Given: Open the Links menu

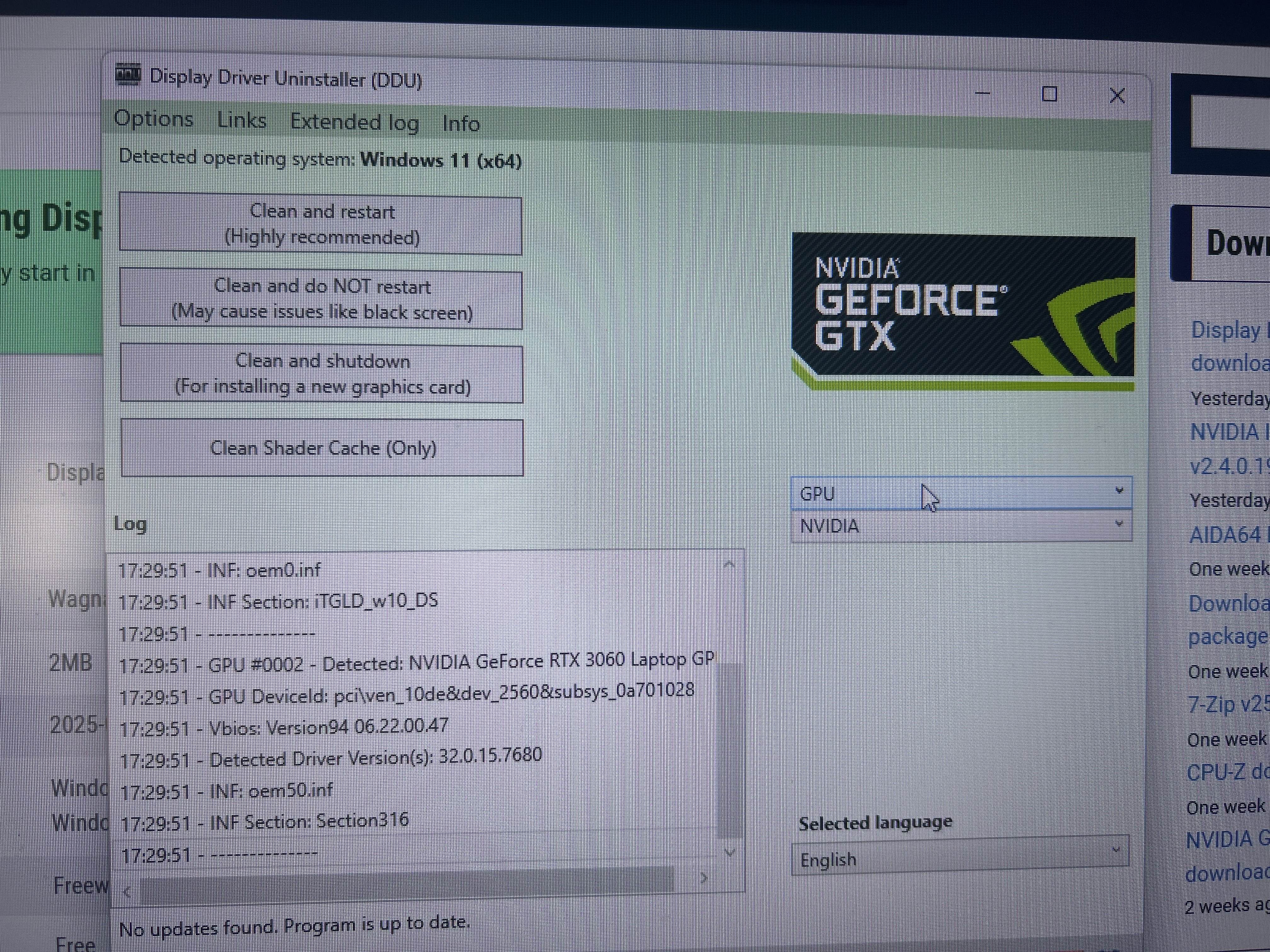Looking at the screenshot, I should click(x=242, y=121).
